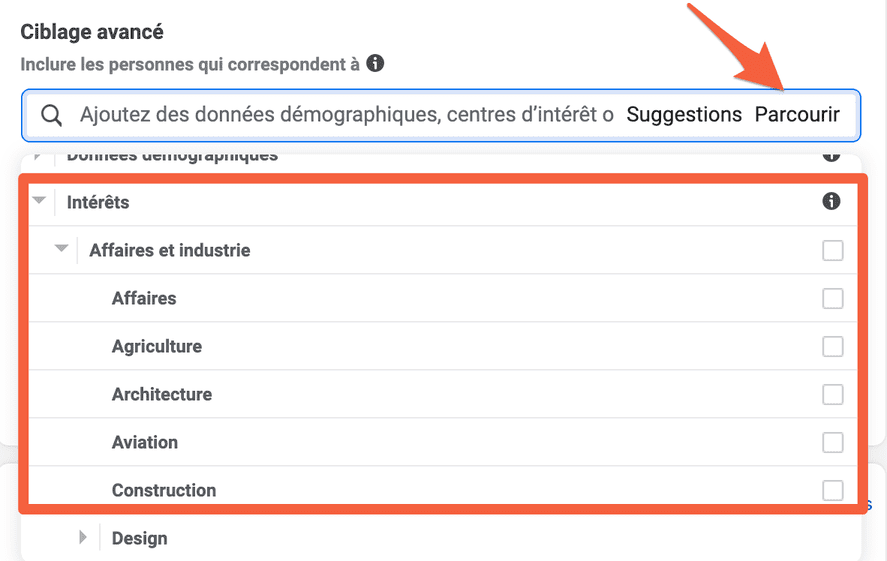Image resolution: width=887 pixels, height=561 pixels.
Task: Check the Affaires et industrie checkbox
Action: (x=833, y=251)
